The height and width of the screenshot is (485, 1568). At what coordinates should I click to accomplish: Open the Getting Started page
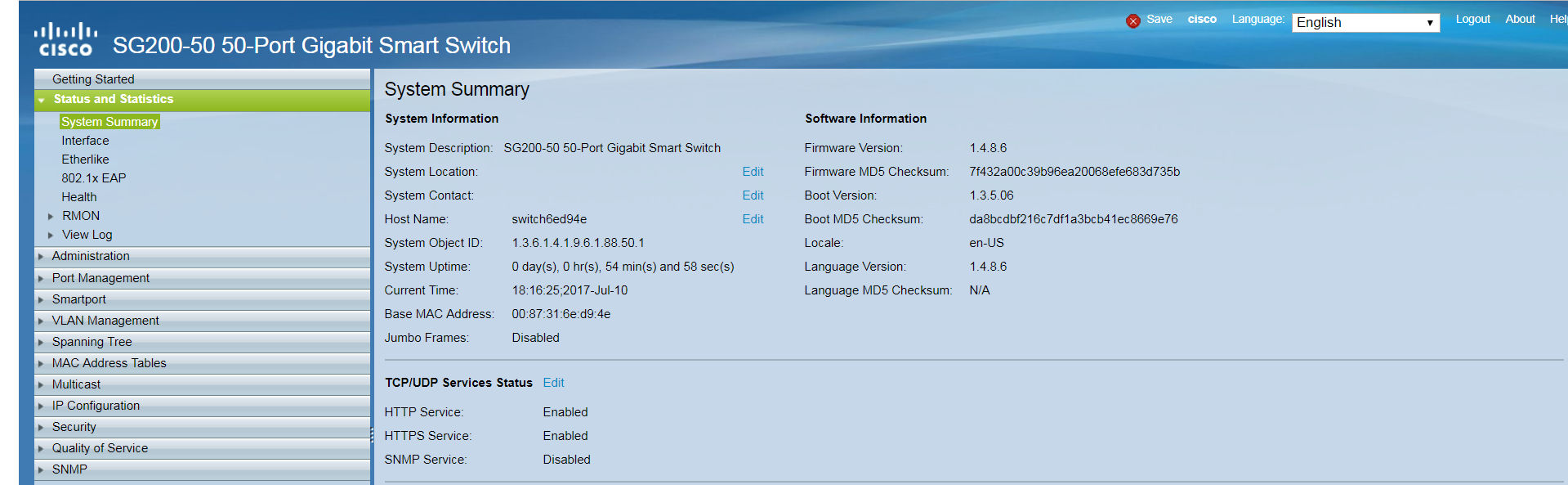pyautogui.click(x=93, y=79)
